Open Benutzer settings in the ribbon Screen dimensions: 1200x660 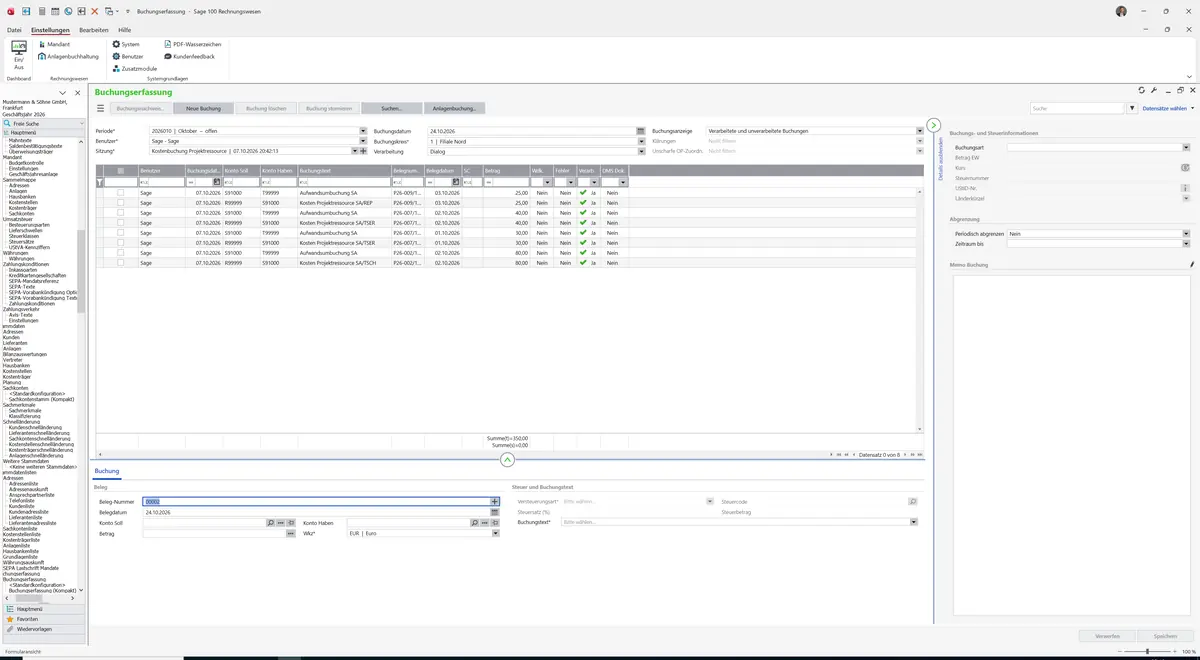[129, 56]
